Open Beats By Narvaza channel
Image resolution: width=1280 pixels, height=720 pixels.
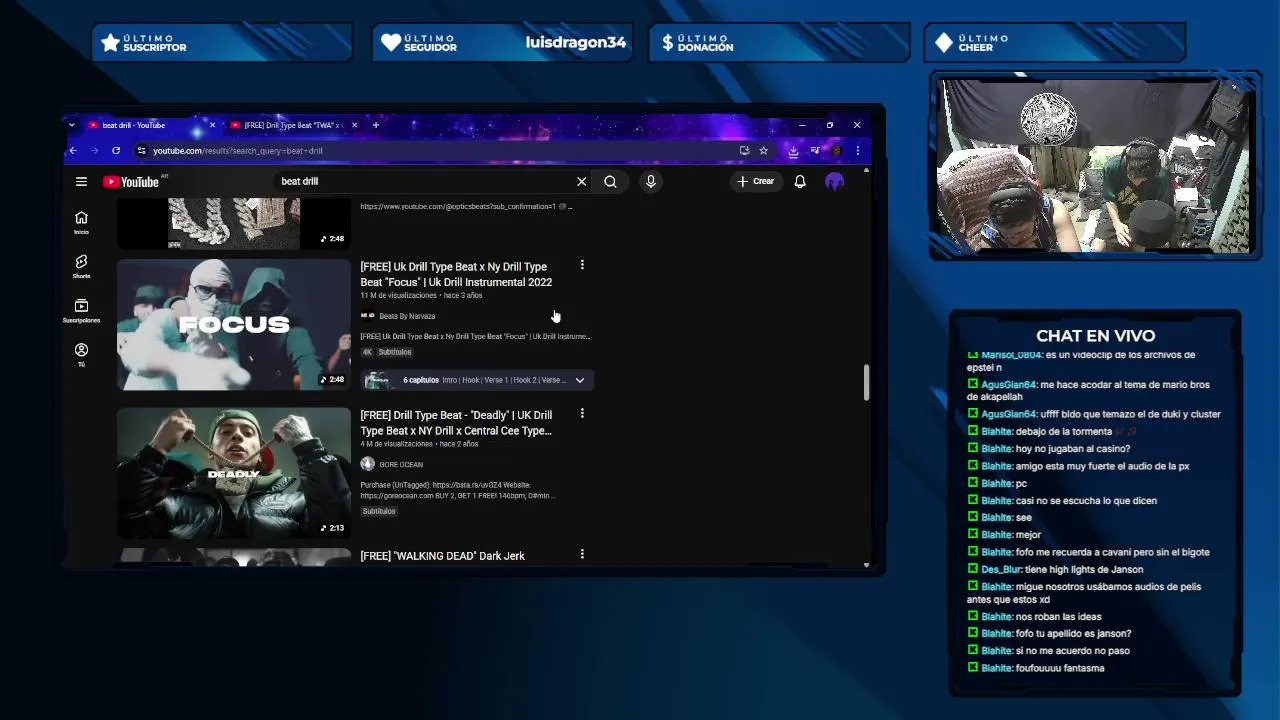click(407, 316)
